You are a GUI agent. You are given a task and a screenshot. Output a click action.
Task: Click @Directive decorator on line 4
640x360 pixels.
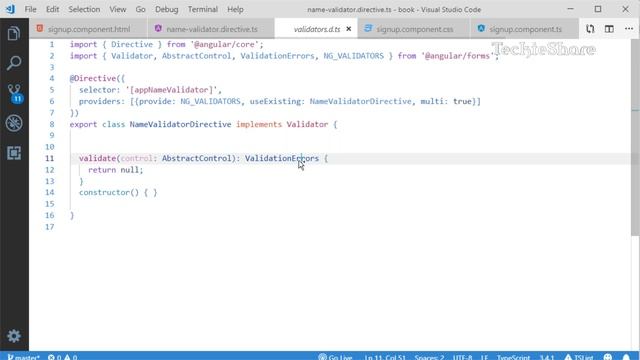pos(93,78)
